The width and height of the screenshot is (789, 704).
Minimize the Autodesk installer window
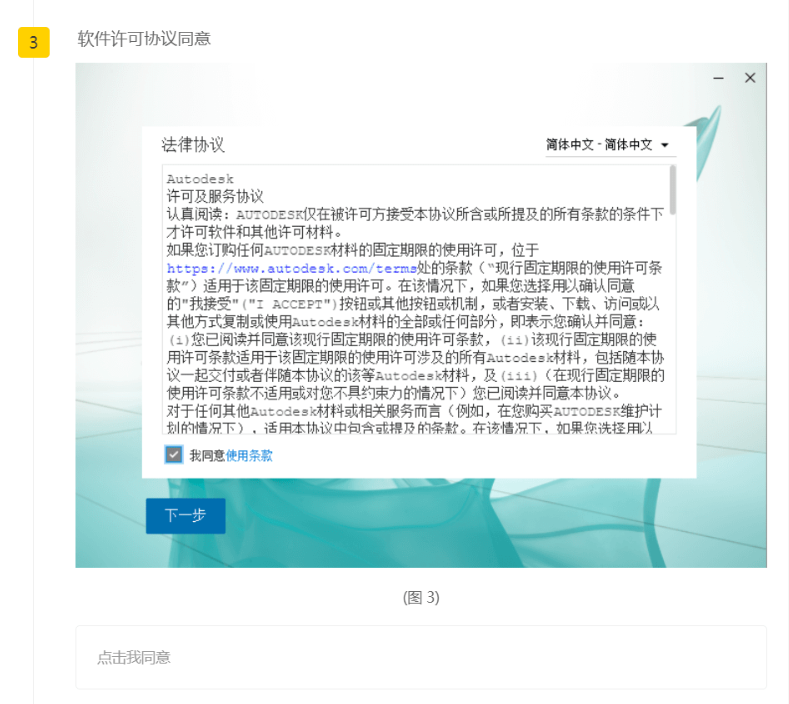pos(718,78)
